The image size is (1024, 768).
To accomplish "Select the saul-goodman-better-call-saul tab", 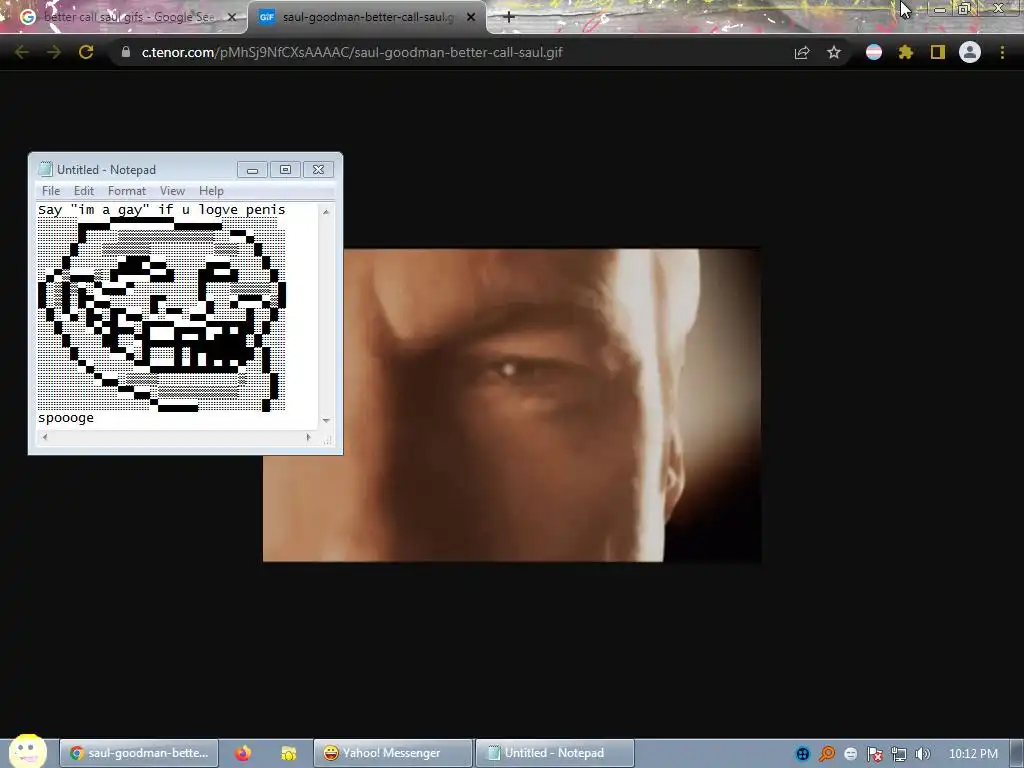I will pos(367,17).
